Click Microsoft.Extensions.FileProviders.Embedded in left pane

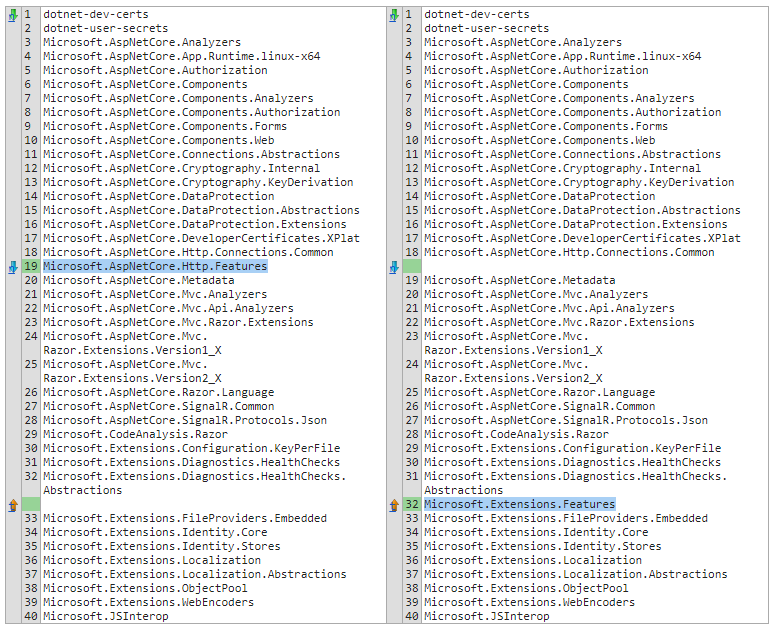[x=185, y=518]
